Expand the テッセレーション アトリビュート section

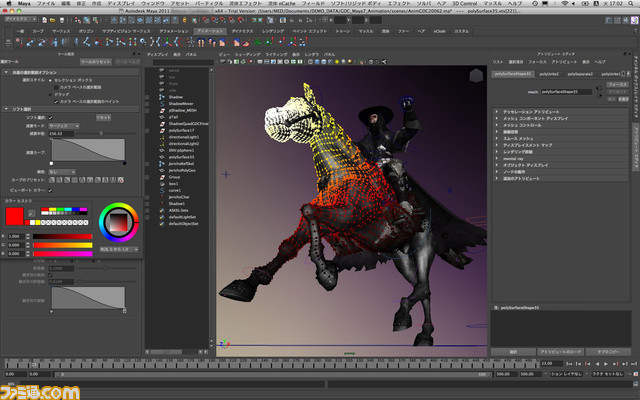(x=497, y=111)
